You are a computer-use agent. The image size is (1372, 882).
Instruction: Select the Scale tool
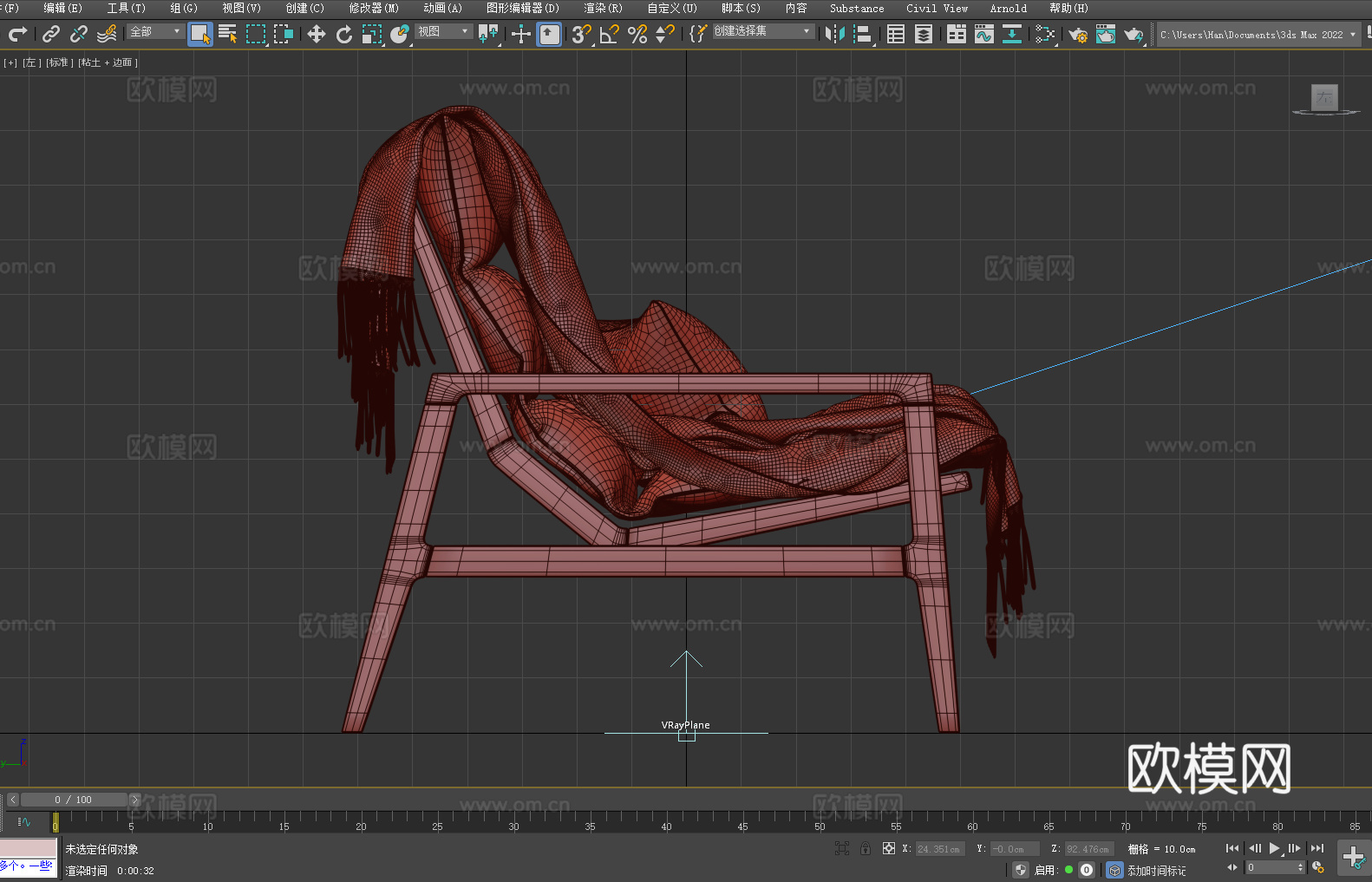point(372,34)
